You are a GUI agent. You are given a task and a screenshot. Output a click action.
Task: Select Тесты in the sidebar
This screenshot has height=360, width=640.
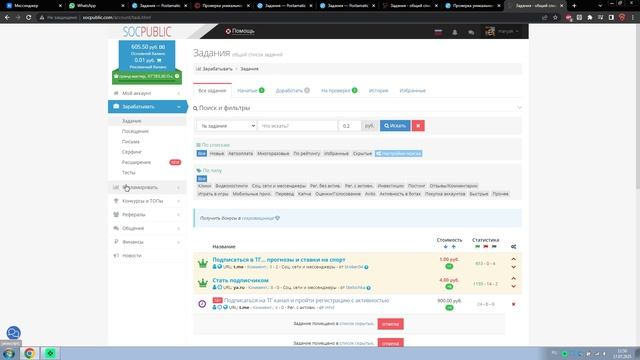[129, 173]
